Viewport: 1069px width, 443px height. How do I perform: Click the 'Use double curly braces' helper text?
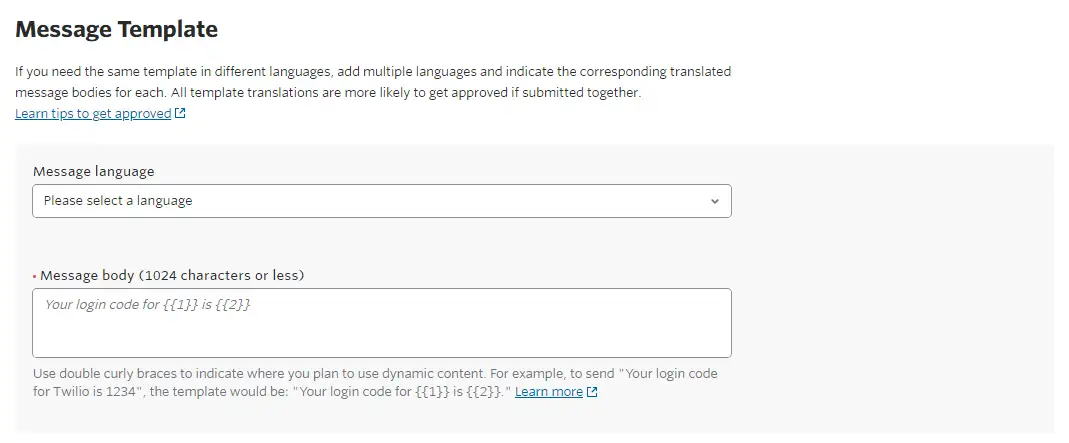coord(120,374)
